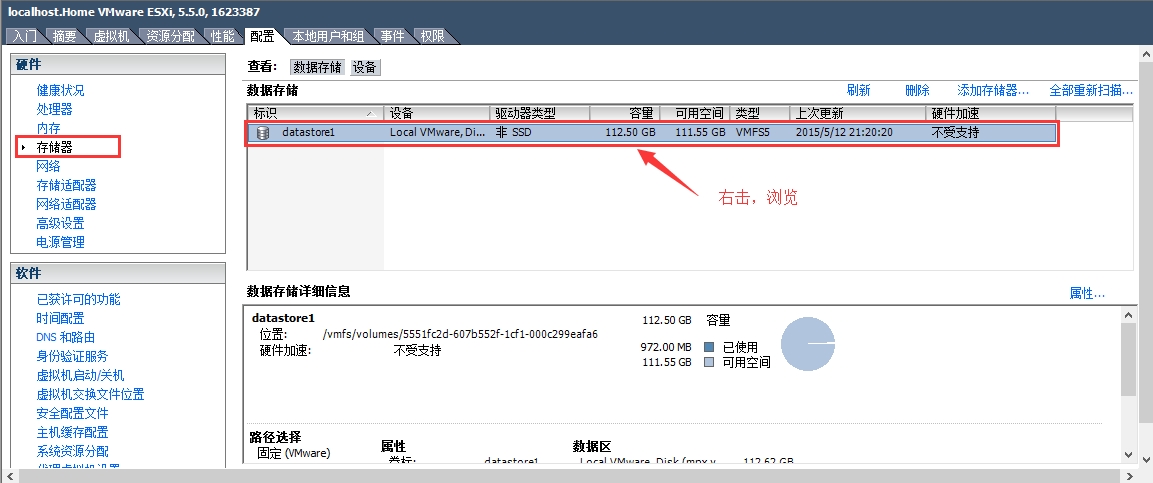The image size is (1153, 483).
Task: Click the 删除 link
Action: point(918,90)
